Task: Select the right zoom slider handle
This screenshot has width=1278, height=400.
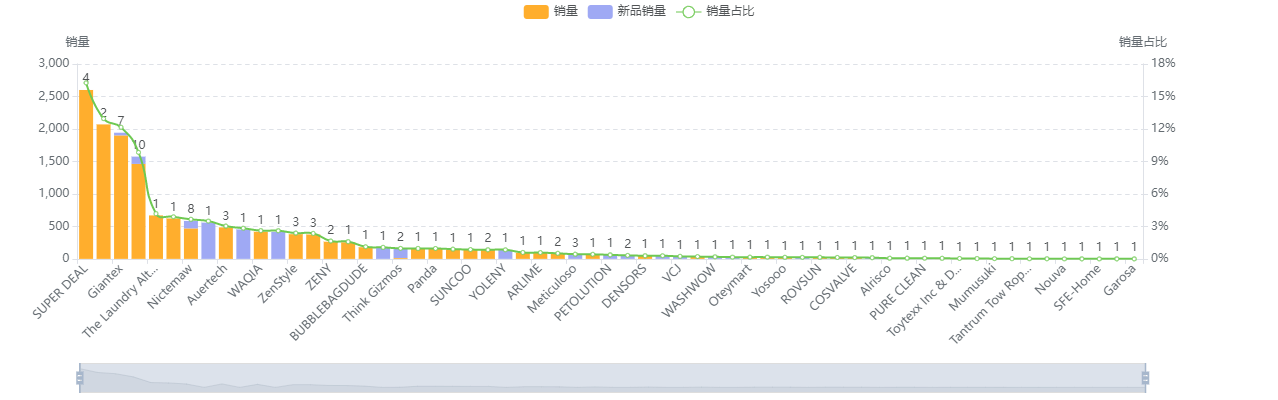Action: 1145,378
